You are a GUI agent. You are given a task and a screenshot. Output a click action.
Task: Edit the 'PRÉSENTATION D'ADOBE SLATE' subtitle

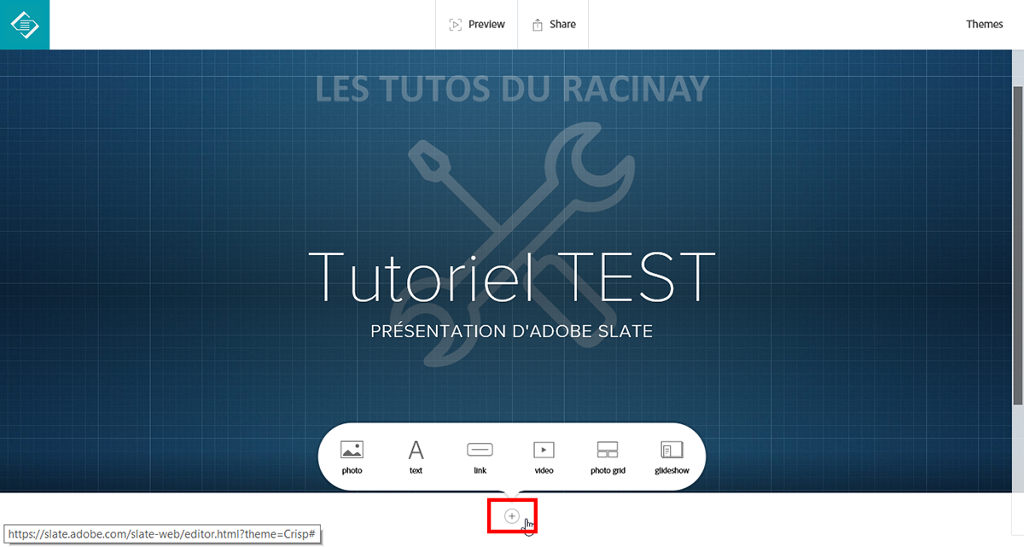pyautogui.click(x=511, y=331)
